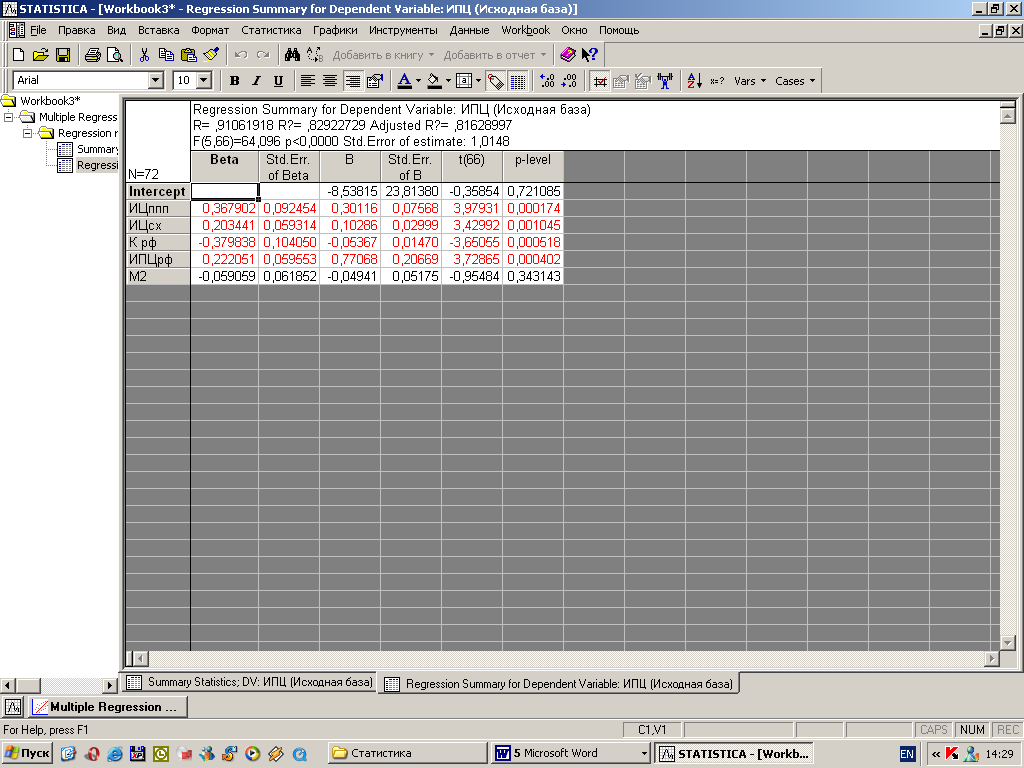1024x768 pixels.
Task: Align cell text right
Action: [352, 81]
